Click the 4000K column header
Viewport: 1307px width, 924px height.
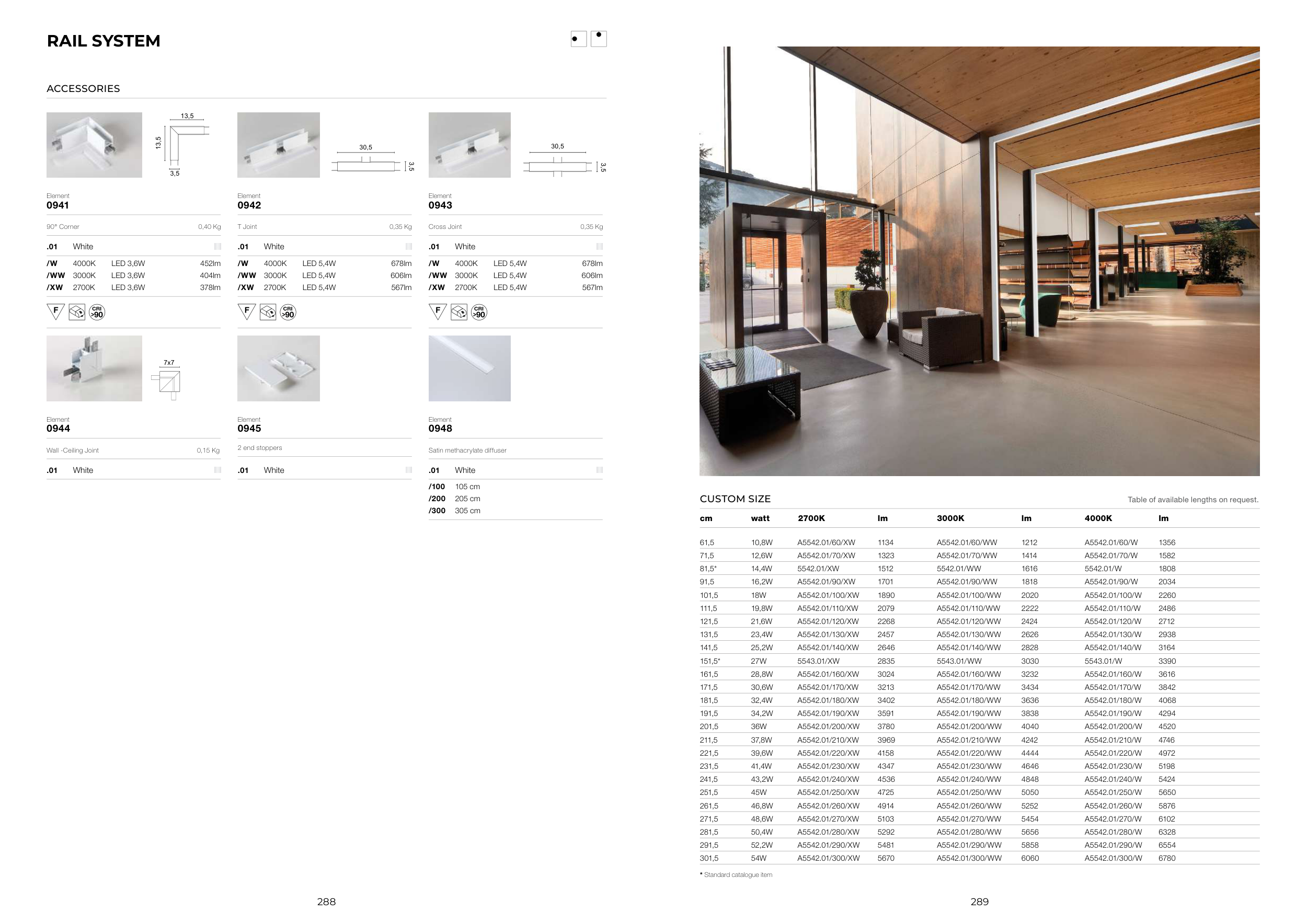[x=1098, y=518]
